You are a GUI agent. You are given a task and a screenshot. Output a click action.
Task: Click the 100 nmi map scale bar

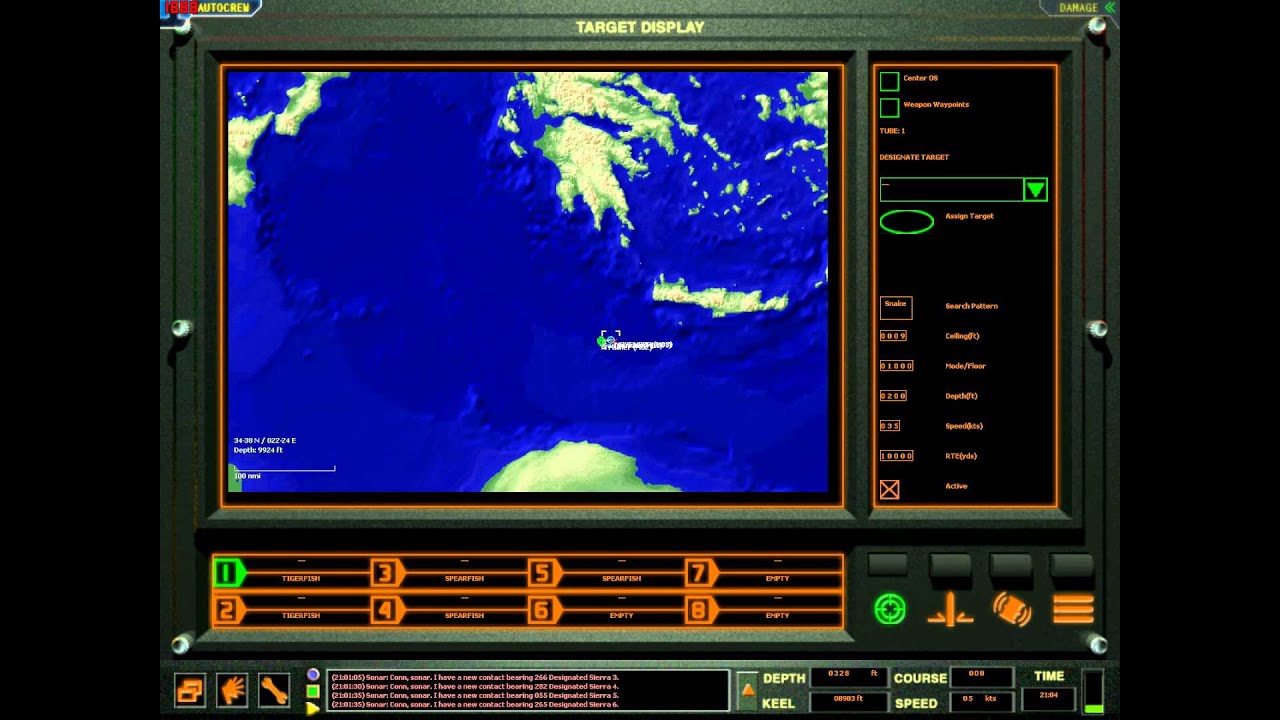[x=283, y=471]
